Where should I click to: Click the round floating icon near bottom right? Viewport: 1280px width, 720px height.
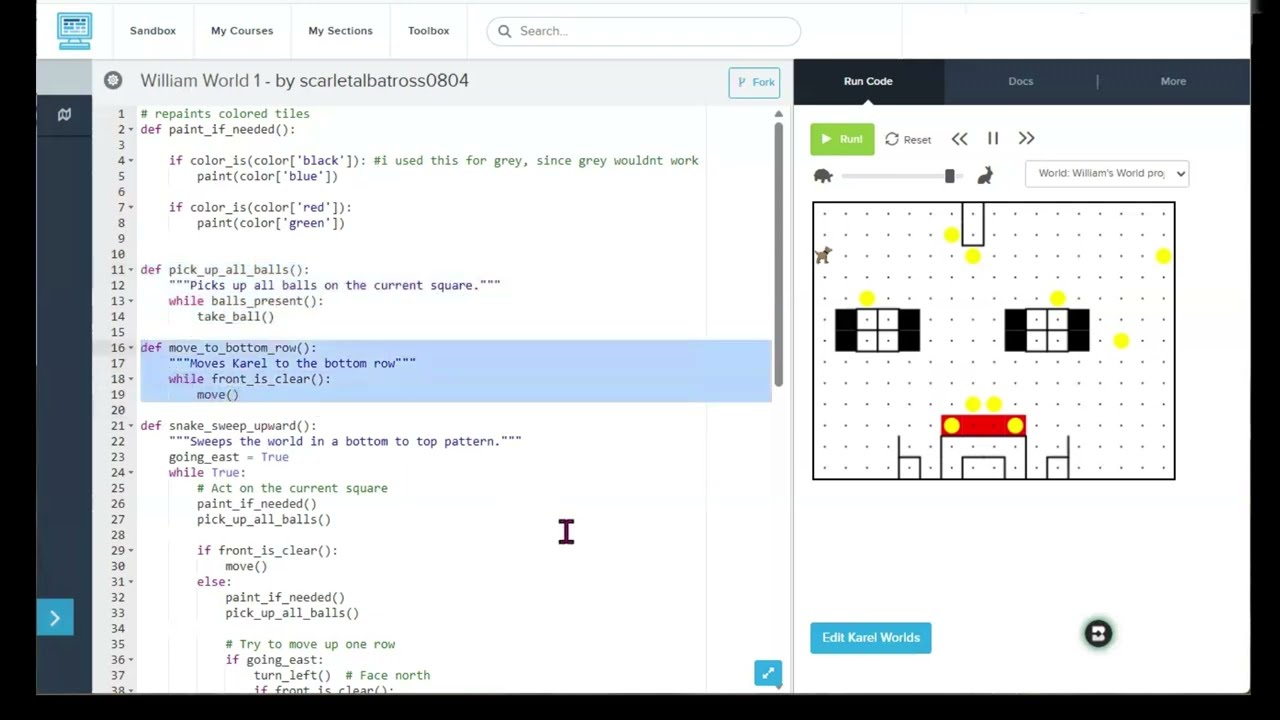1098,634
